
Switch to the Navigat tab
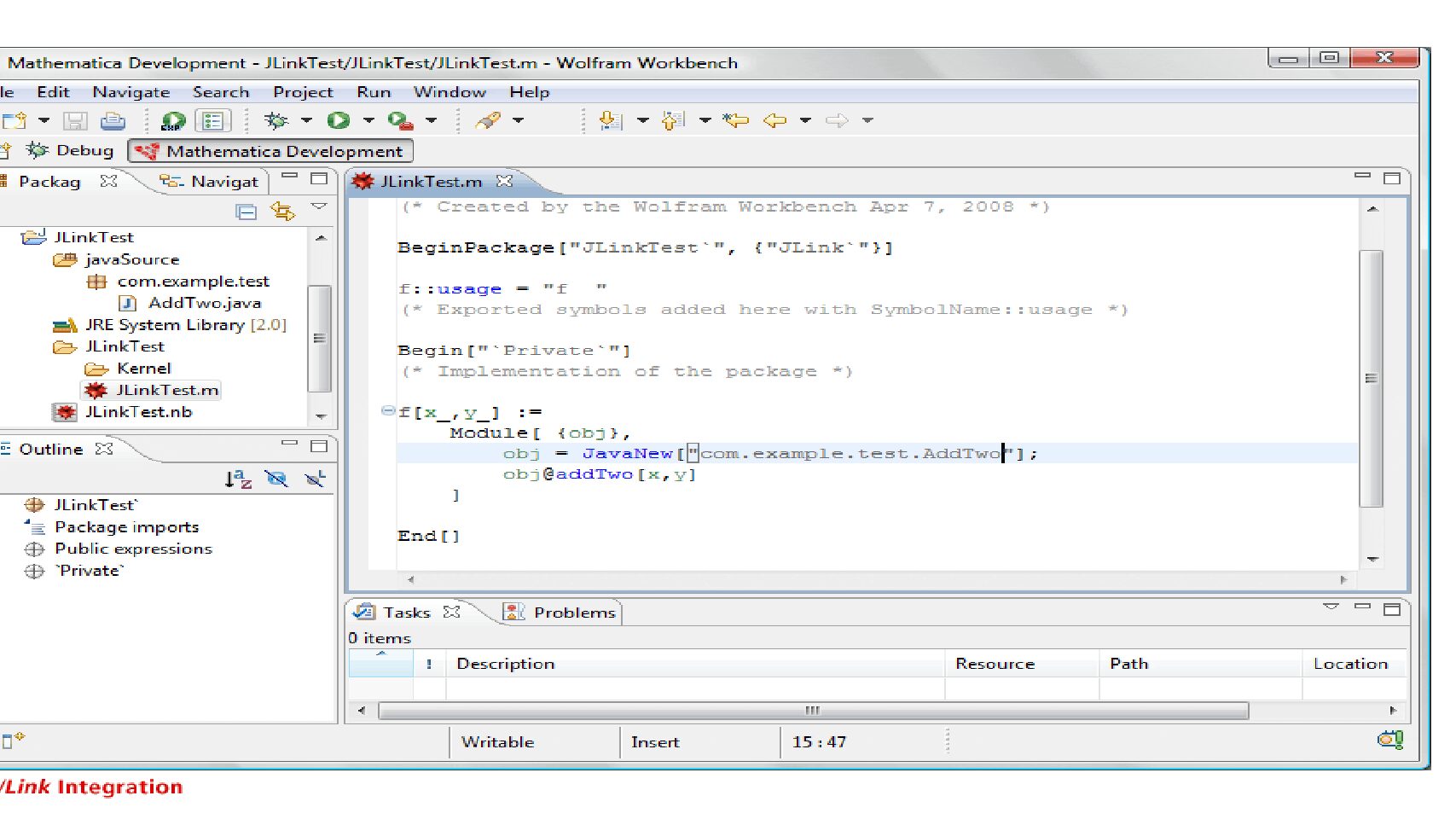click(x=210, y=181)
